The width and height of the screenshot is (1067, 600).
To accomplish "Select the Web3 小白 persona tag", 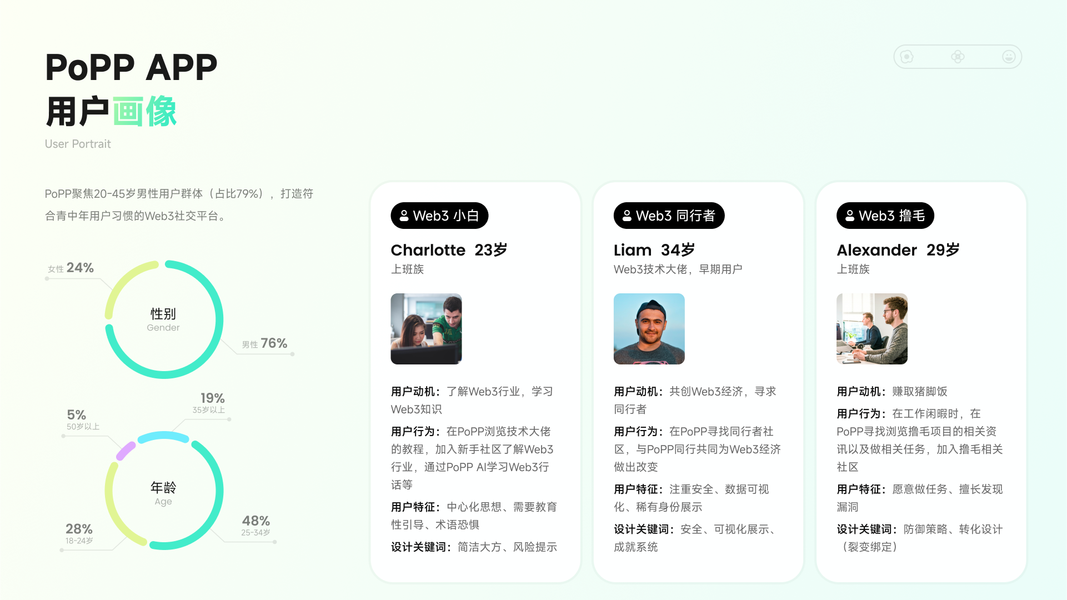I will (x=440, y=216).
